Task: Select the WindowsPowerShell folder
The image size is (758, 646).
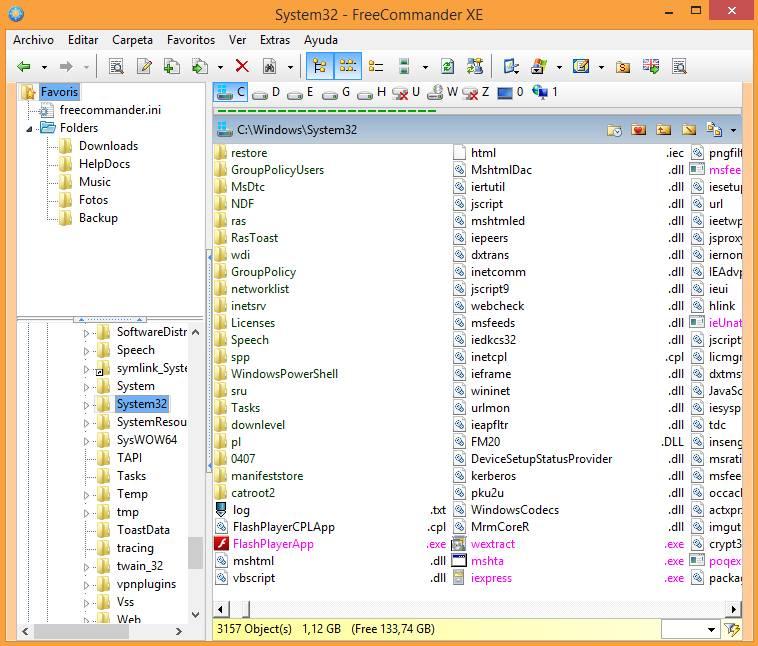Action: (x=284, y=374)
